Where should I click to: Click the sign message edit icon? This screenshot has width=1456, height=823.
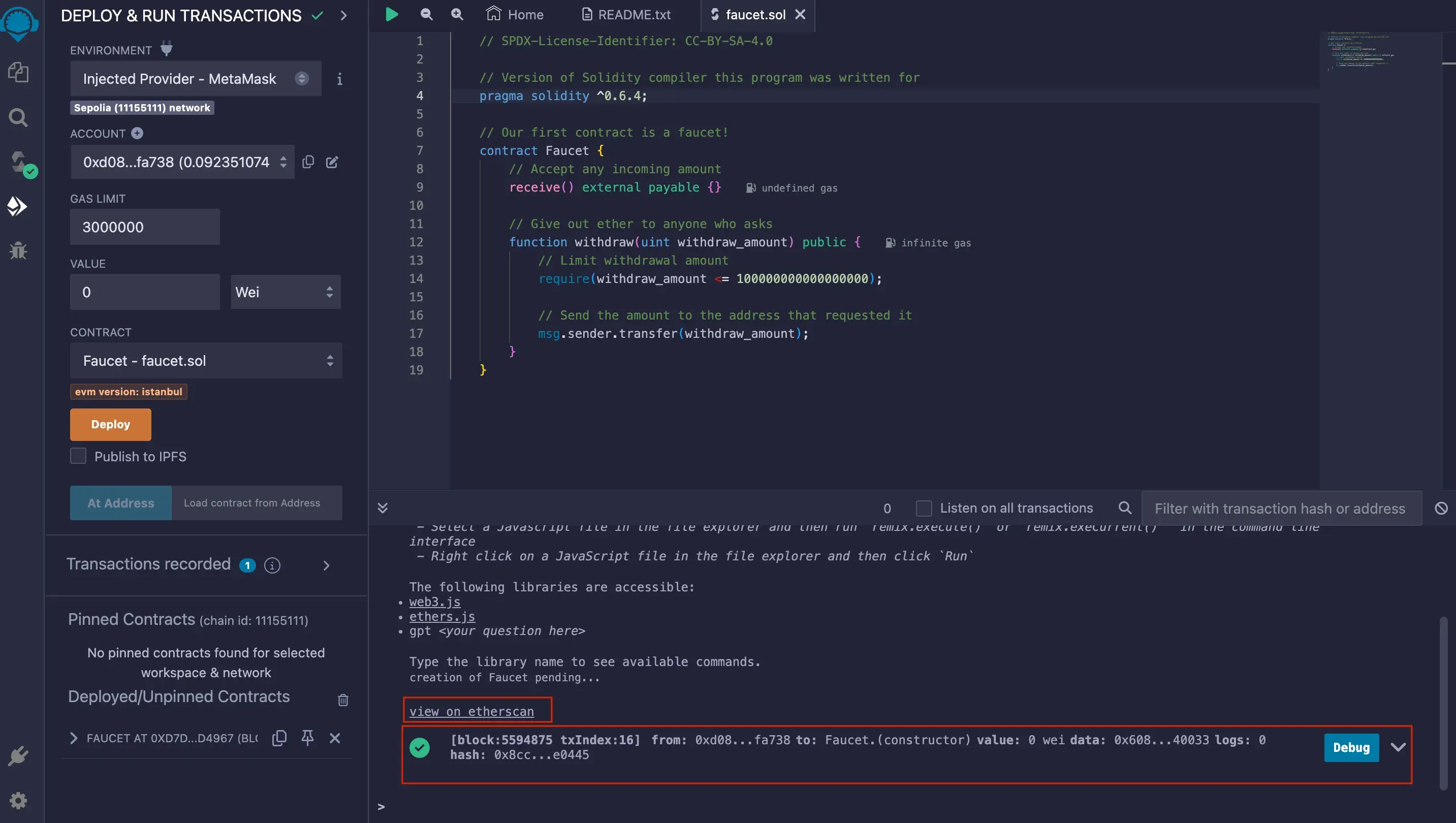coord(332,162)
